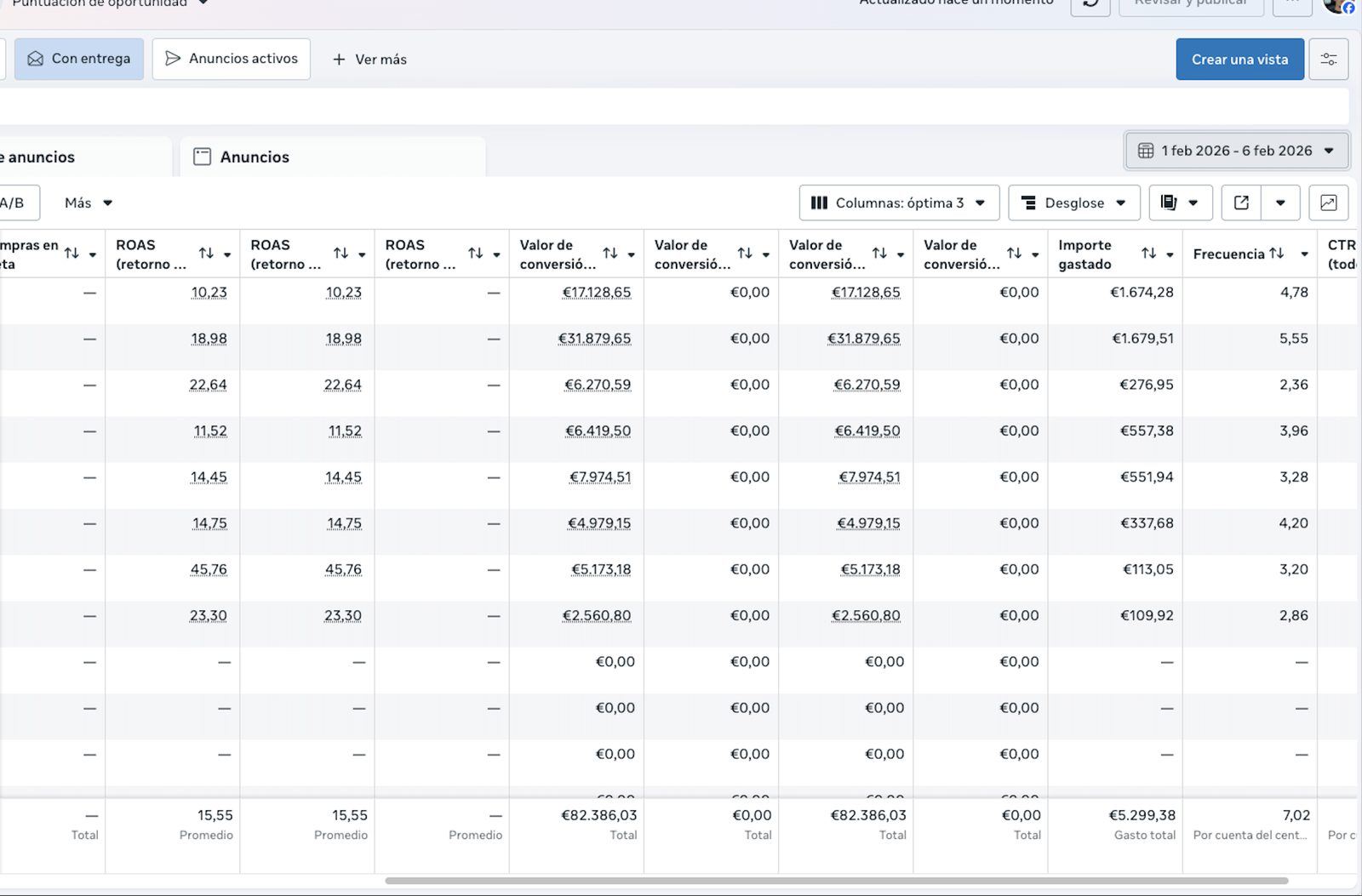Viewport: 1362px width, 896px height.
Task: Sort the 'mpras en' column arrows
Action: (x=72, y=254)
